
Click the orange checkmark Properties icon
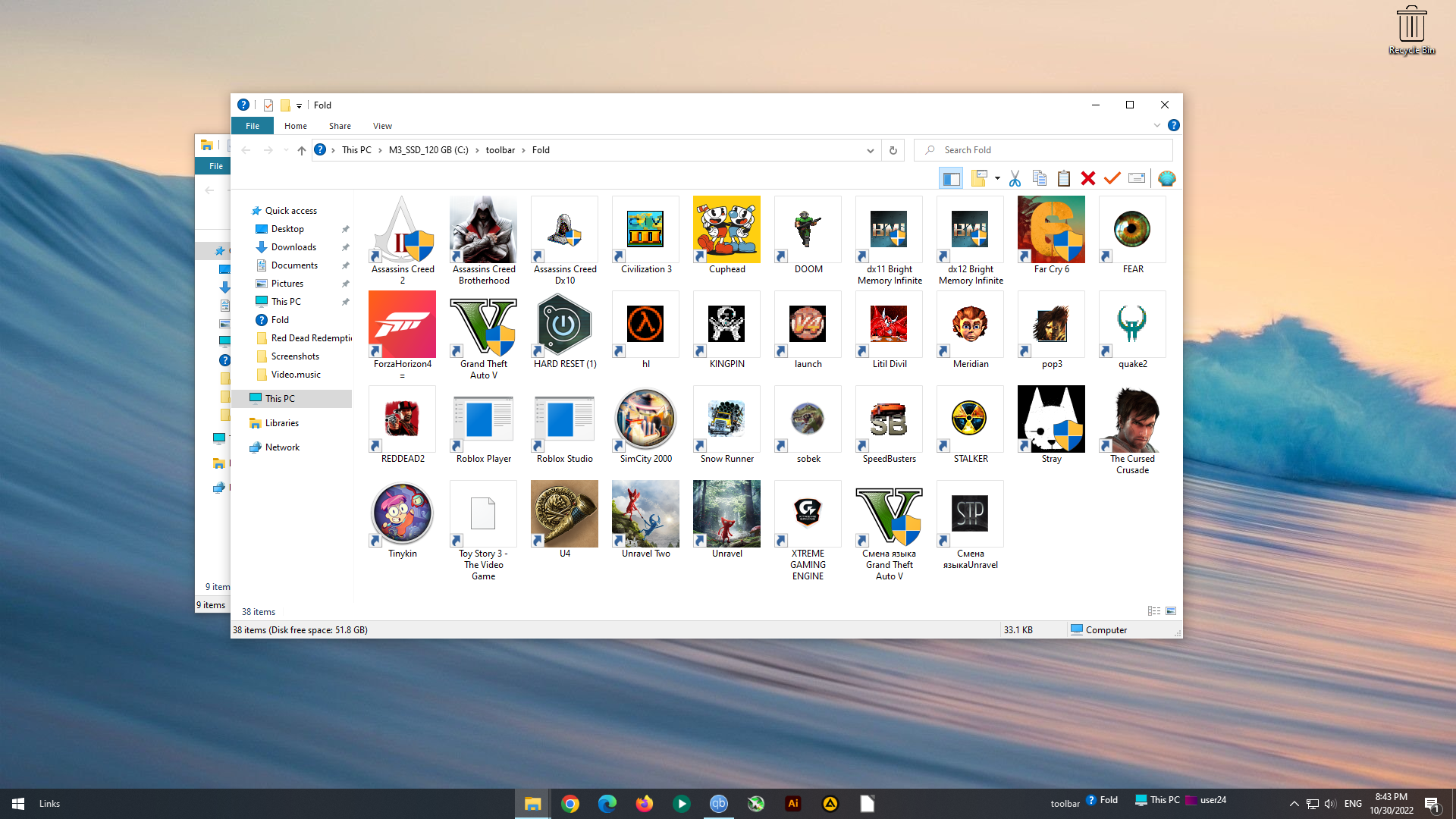tap(1112, 179)
